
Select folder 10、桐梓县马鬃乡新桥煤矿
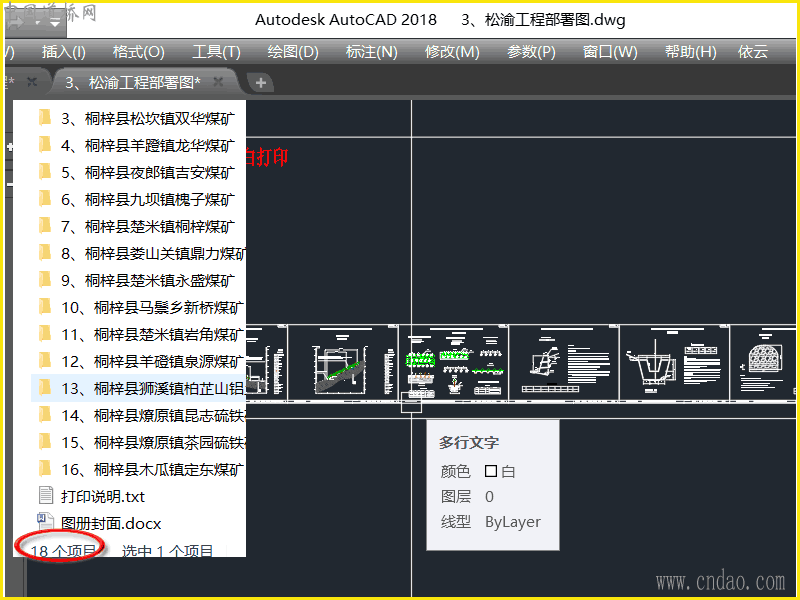[x=138, y=308]
